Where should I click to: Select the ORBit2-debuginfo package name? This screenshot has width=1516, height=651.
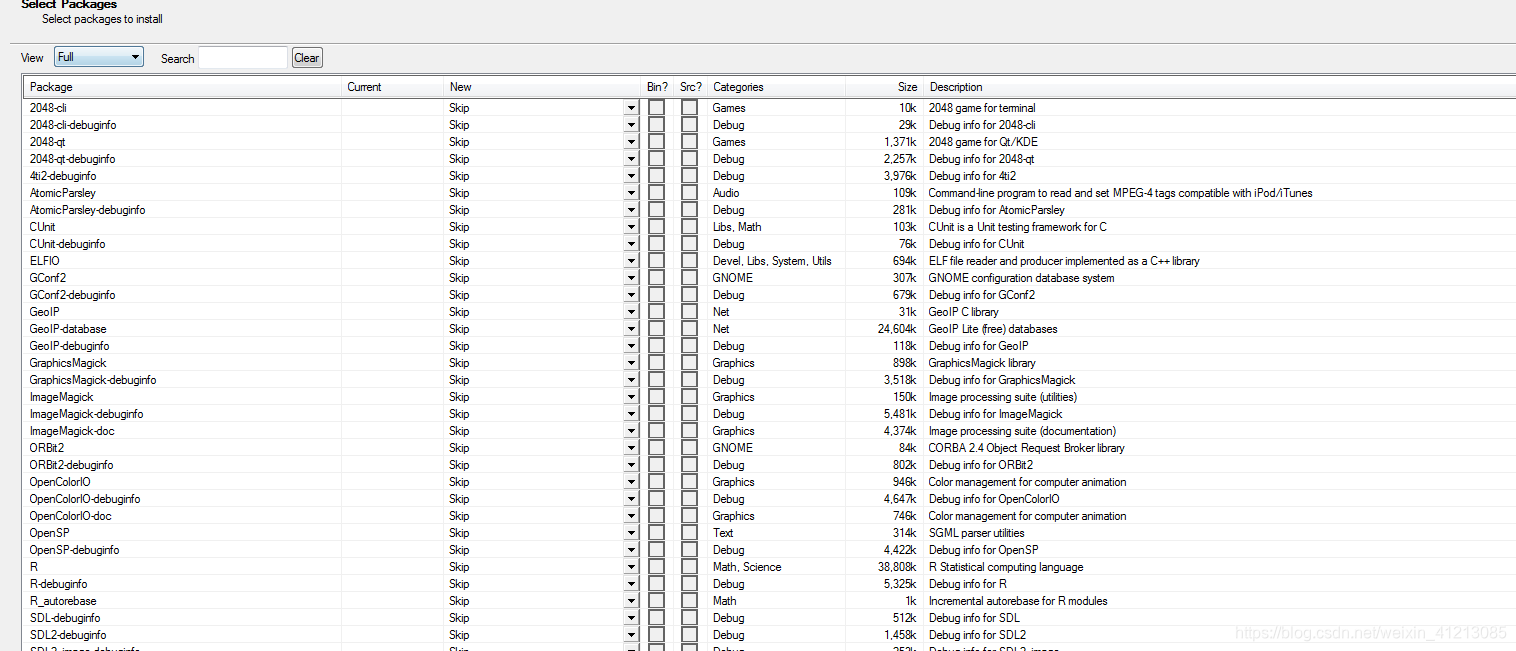(71, 465)
